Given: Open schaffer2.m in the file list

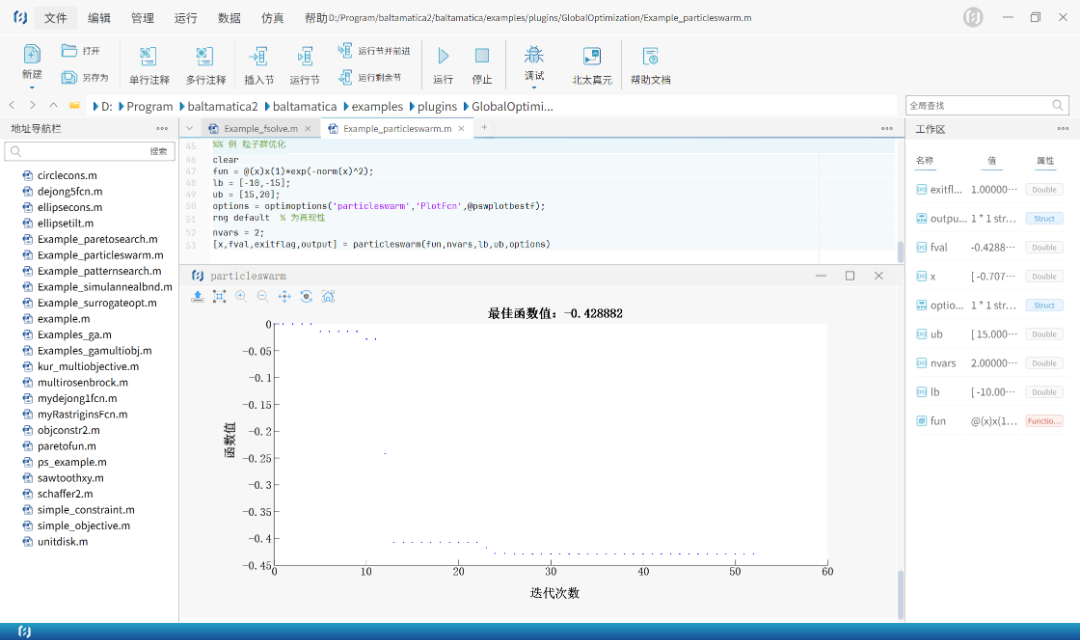Looking at the screenshot, I should (65, 494).
